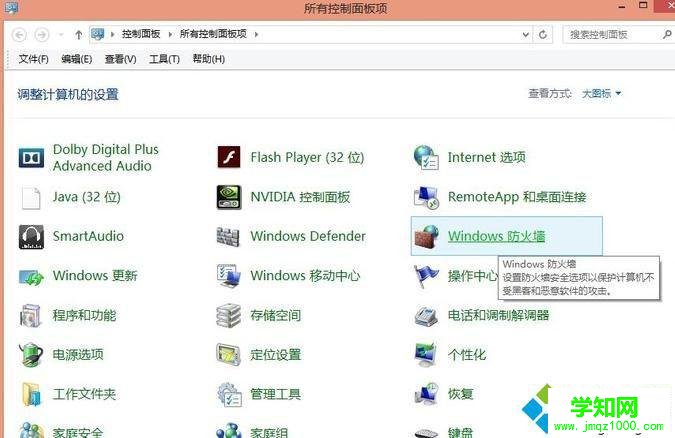Viewport: 675px width, 438px height.
Task: Click the Windows 更新 link text
Action: [x=95, y=275]
